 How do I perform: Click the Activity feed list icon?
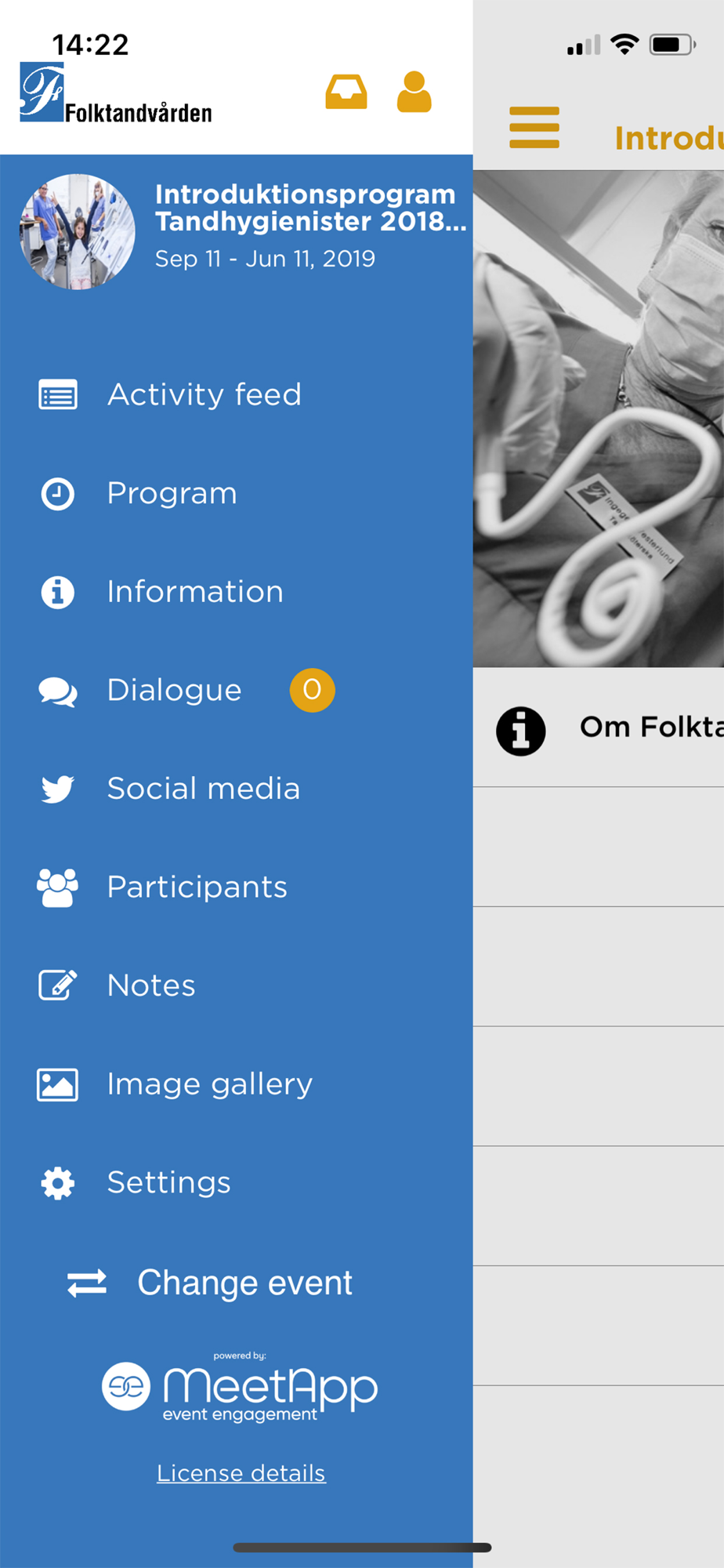point(58,394)
